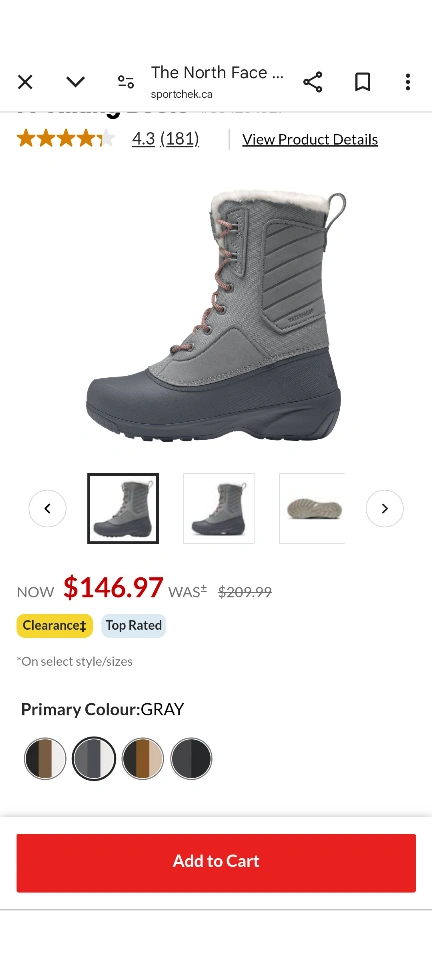Show next image with right carousel arrow
The height and width of the screenshot is (960, 432).
click(x=385, y=508)
